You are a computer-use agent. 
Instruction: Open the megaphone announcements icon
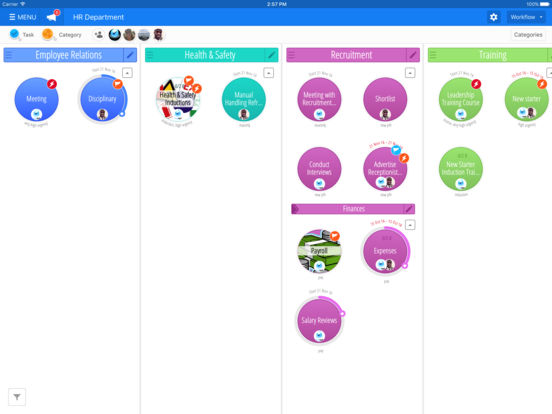(x=52, y=17)
